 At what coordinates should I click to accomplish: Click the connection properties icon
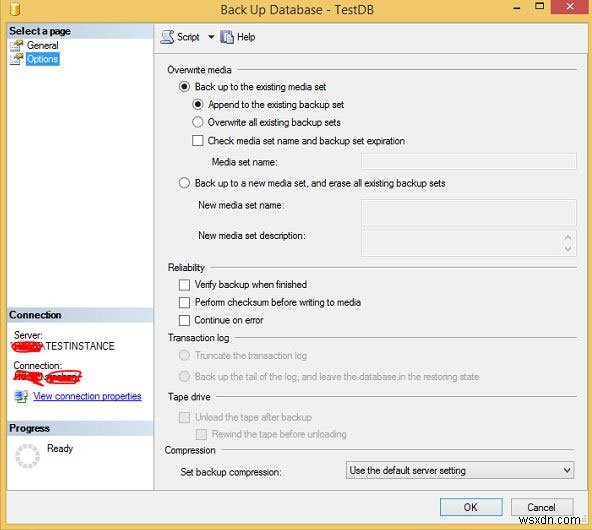point(21,396)
